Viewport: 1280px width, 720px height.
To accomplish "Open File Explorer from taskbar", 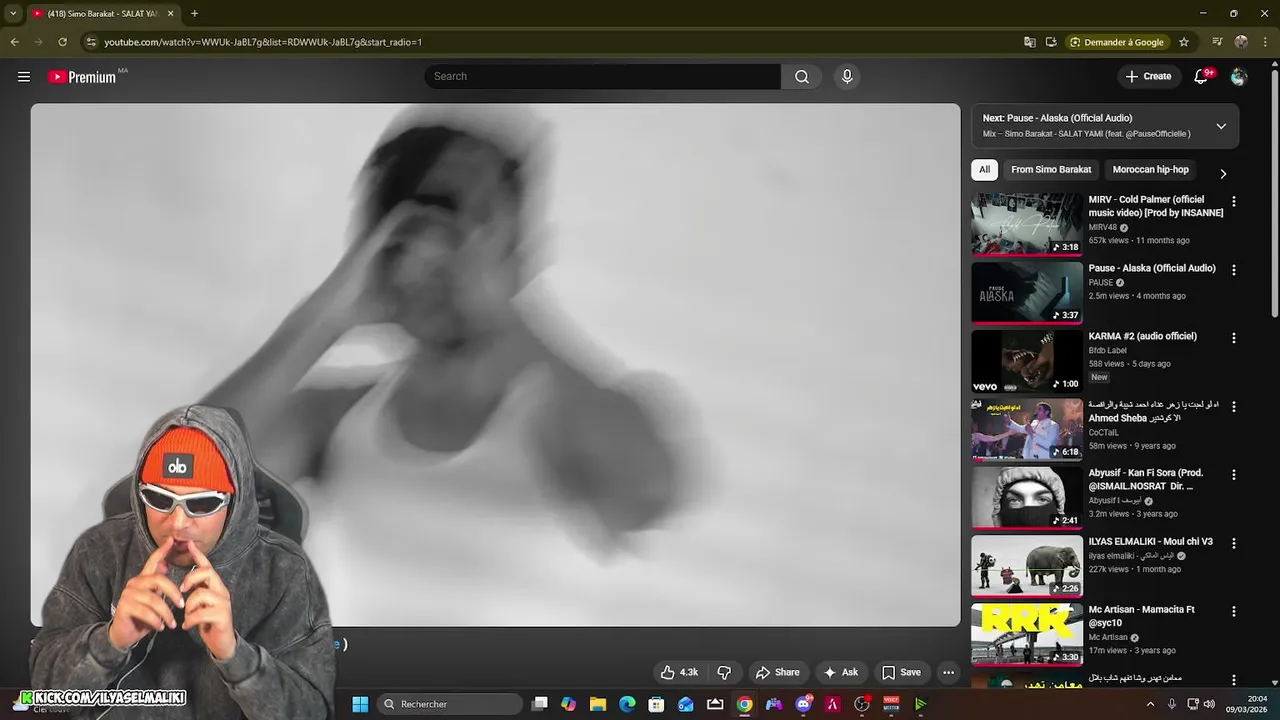I will (598, 704).
